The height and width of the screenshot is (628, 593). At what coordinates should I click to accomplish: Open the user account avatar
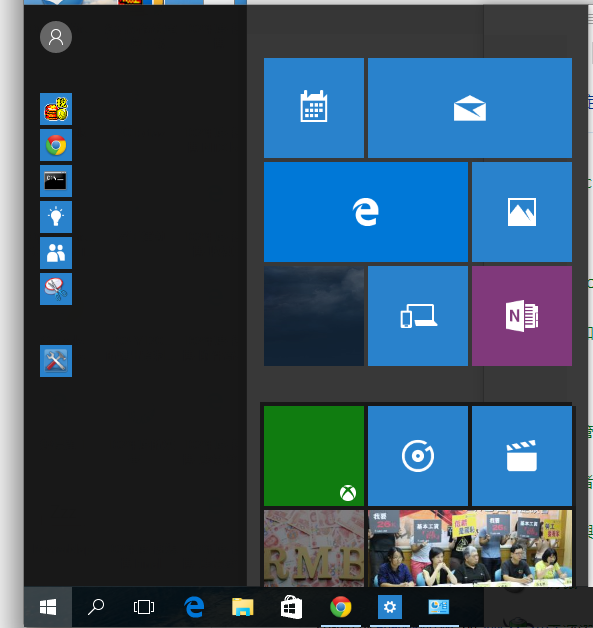tap(56, 37)
